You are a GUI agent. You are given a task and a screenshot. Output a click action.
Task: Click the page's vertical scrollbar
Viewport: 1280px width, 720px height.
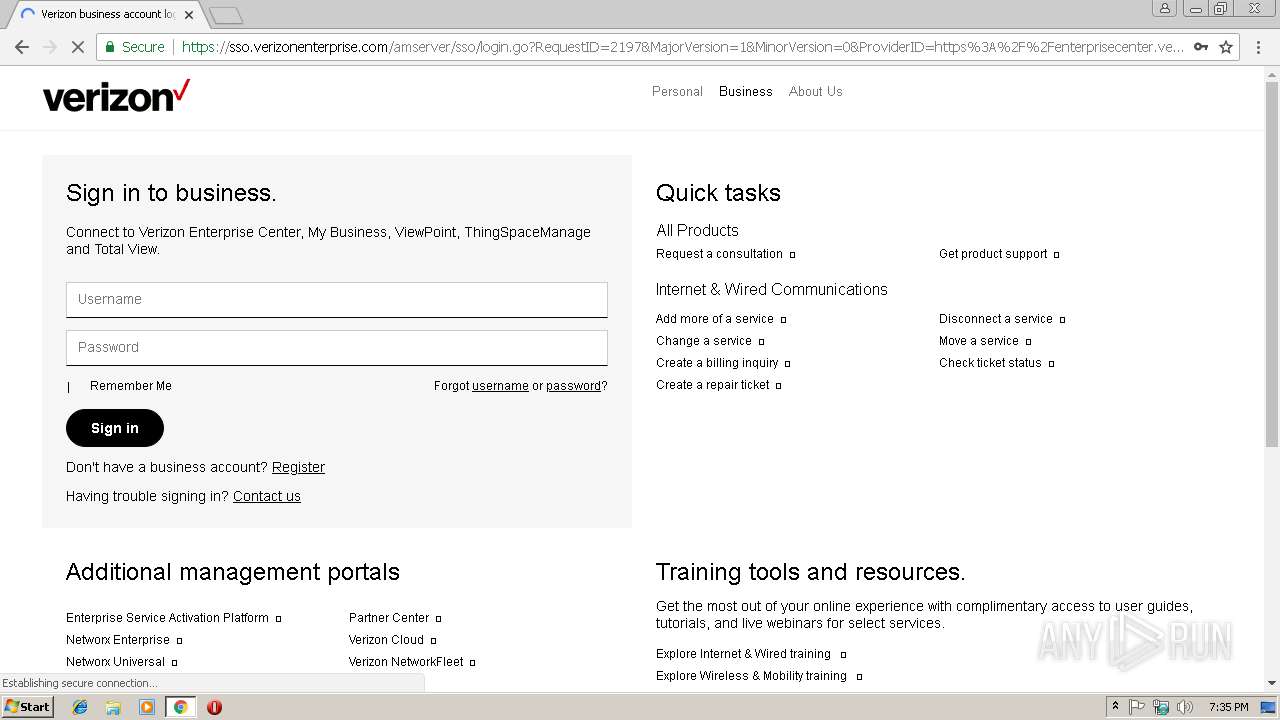tap(1272, 300)
